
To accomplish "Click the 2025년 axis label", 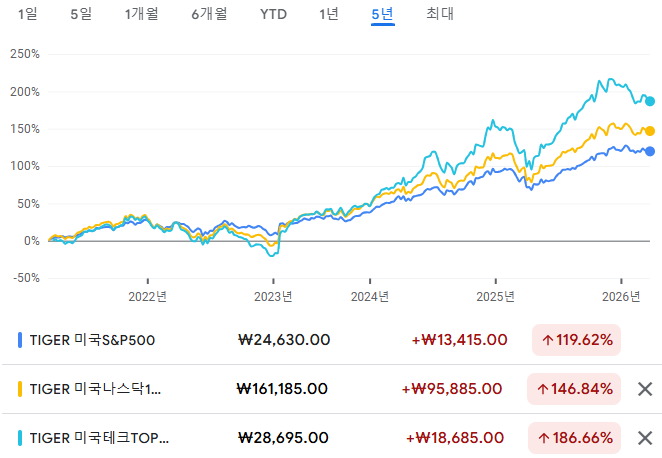I will tap(496, 296).
